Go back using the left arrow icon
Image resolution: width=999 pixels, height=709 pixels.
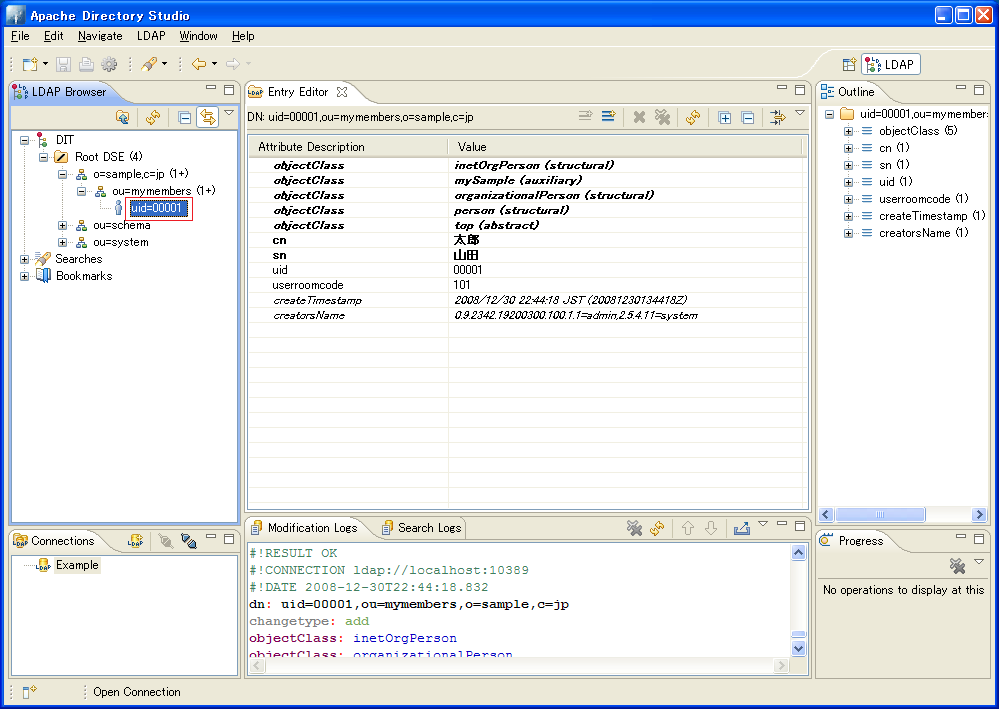[x=199, y=64]
